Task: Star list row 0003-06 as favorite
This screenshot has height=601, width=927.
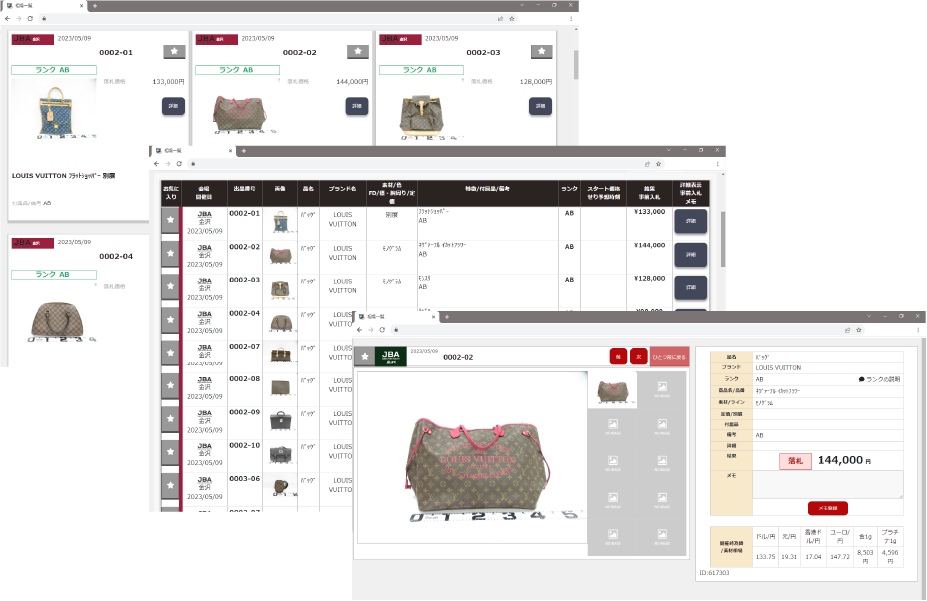Action: [170, 485]
